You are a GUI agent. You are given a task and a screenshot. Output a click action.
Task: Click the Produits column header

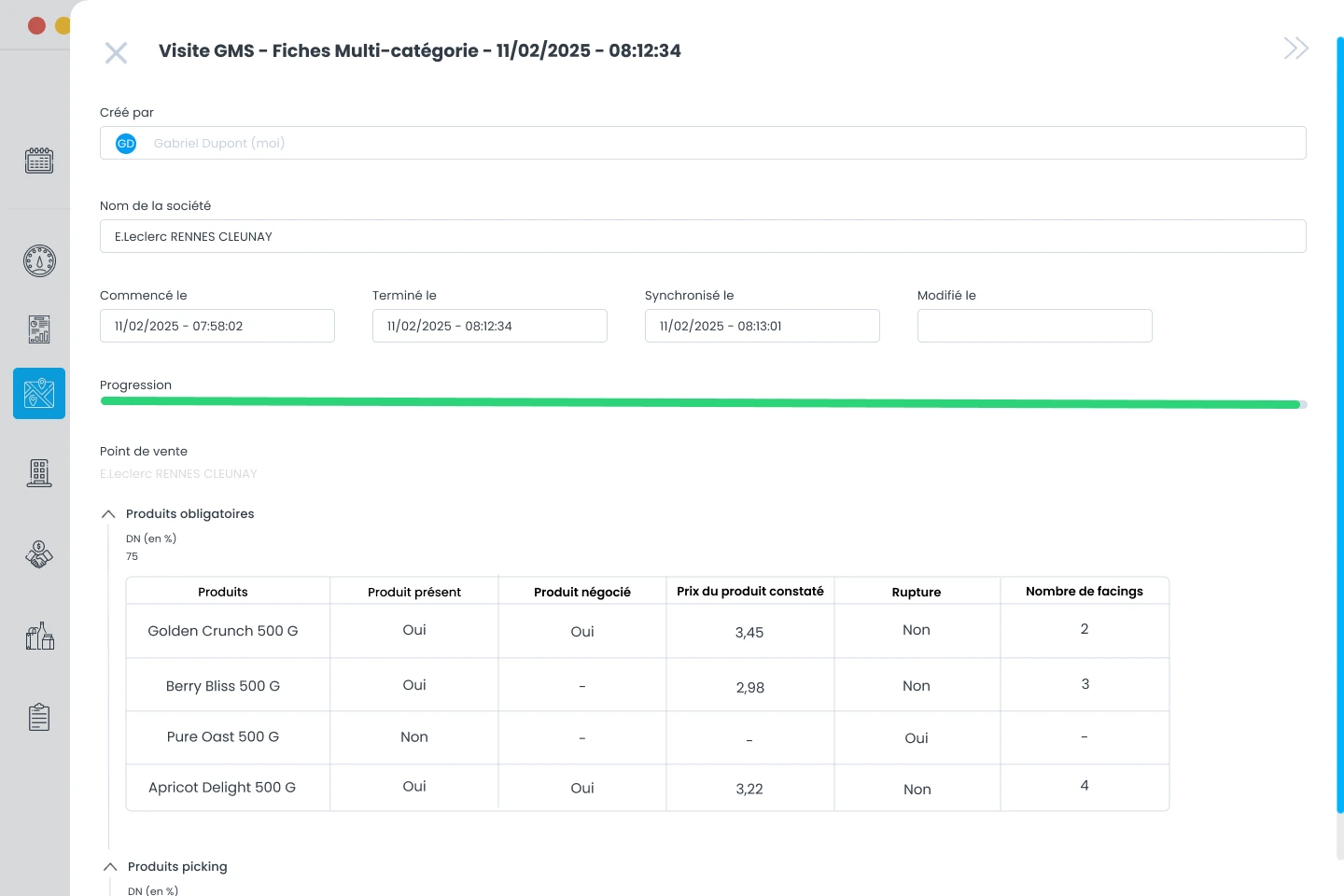click(223, 592)
